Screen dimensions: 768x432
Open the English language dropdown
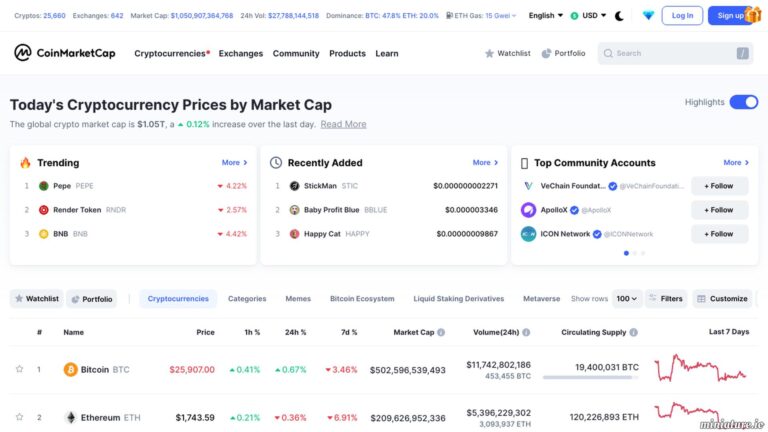(545, 16)
